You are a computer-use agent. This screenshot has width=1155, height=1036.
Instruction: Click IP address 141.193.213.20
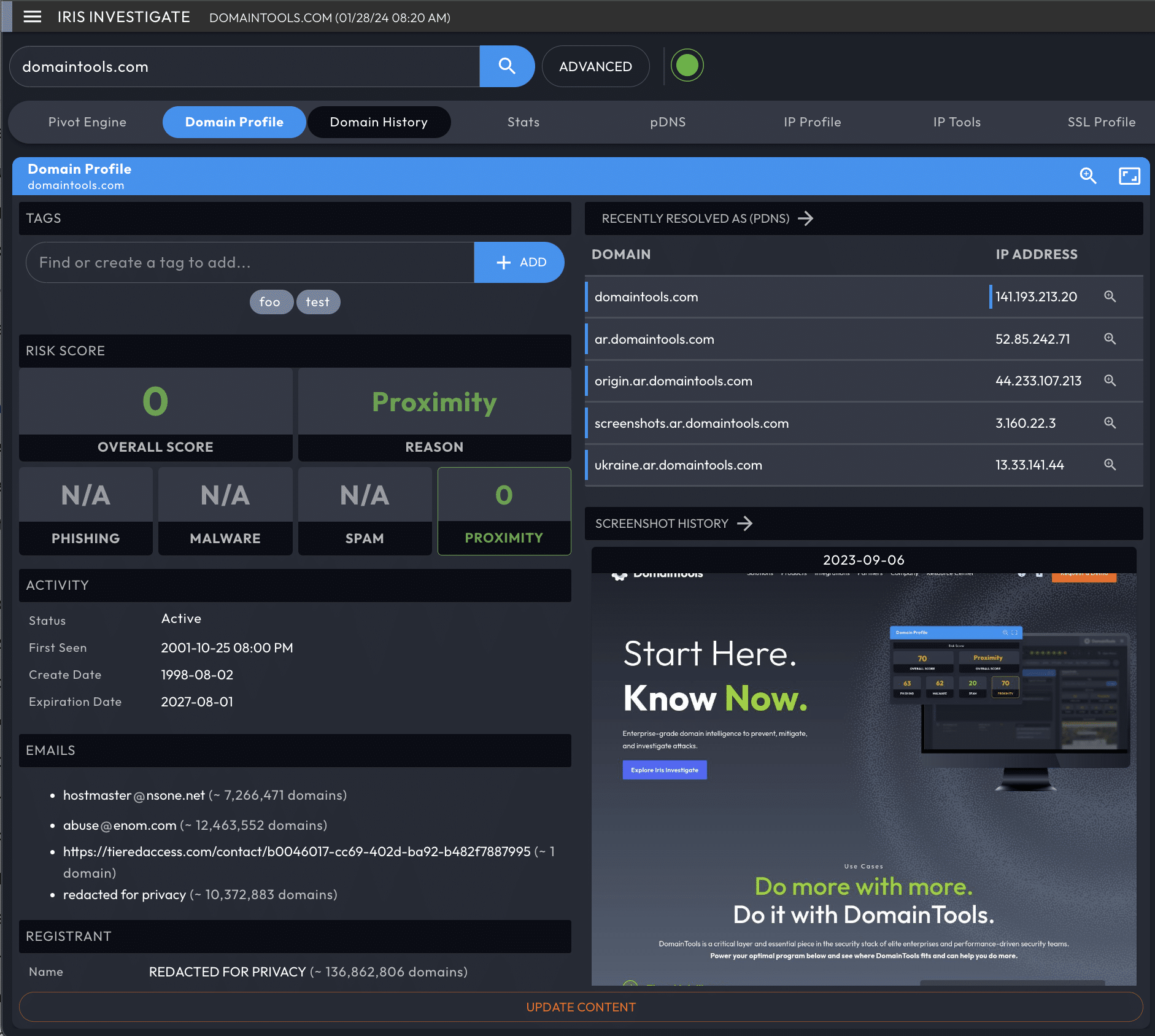pyautogui.click(x=1036, y=297)
